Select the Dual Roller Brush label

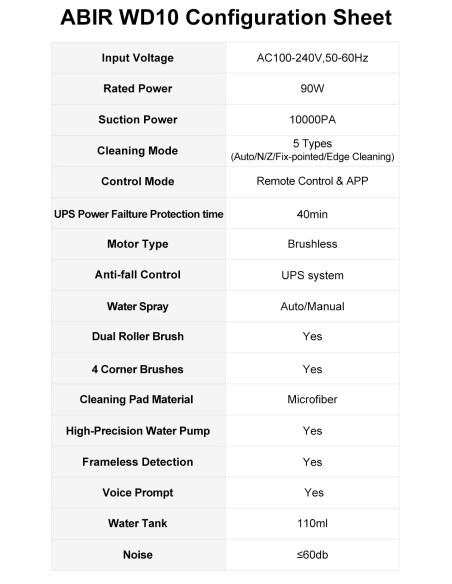138,336
